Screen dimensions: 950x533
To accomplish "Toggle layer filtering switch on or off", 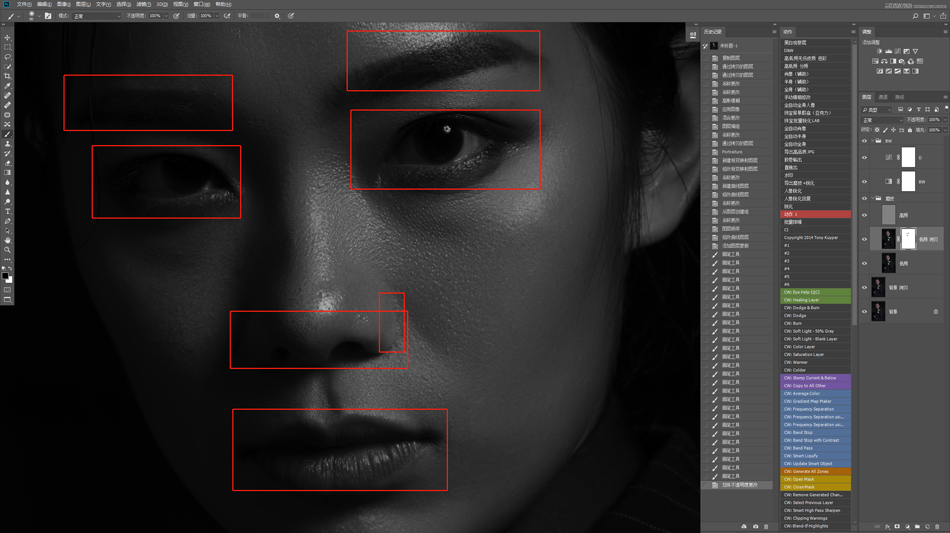I will [x=946, y=109].
